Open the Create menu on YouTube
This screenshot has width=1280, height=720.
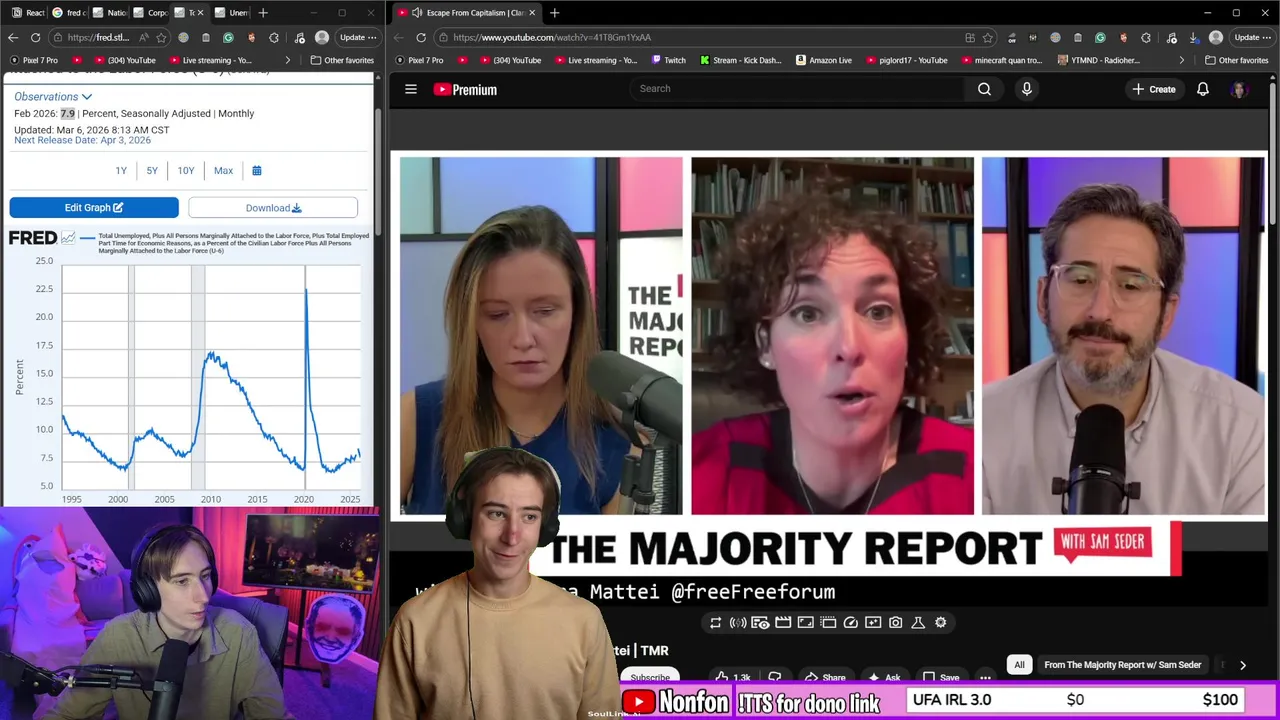click(x=1154, y=89)
